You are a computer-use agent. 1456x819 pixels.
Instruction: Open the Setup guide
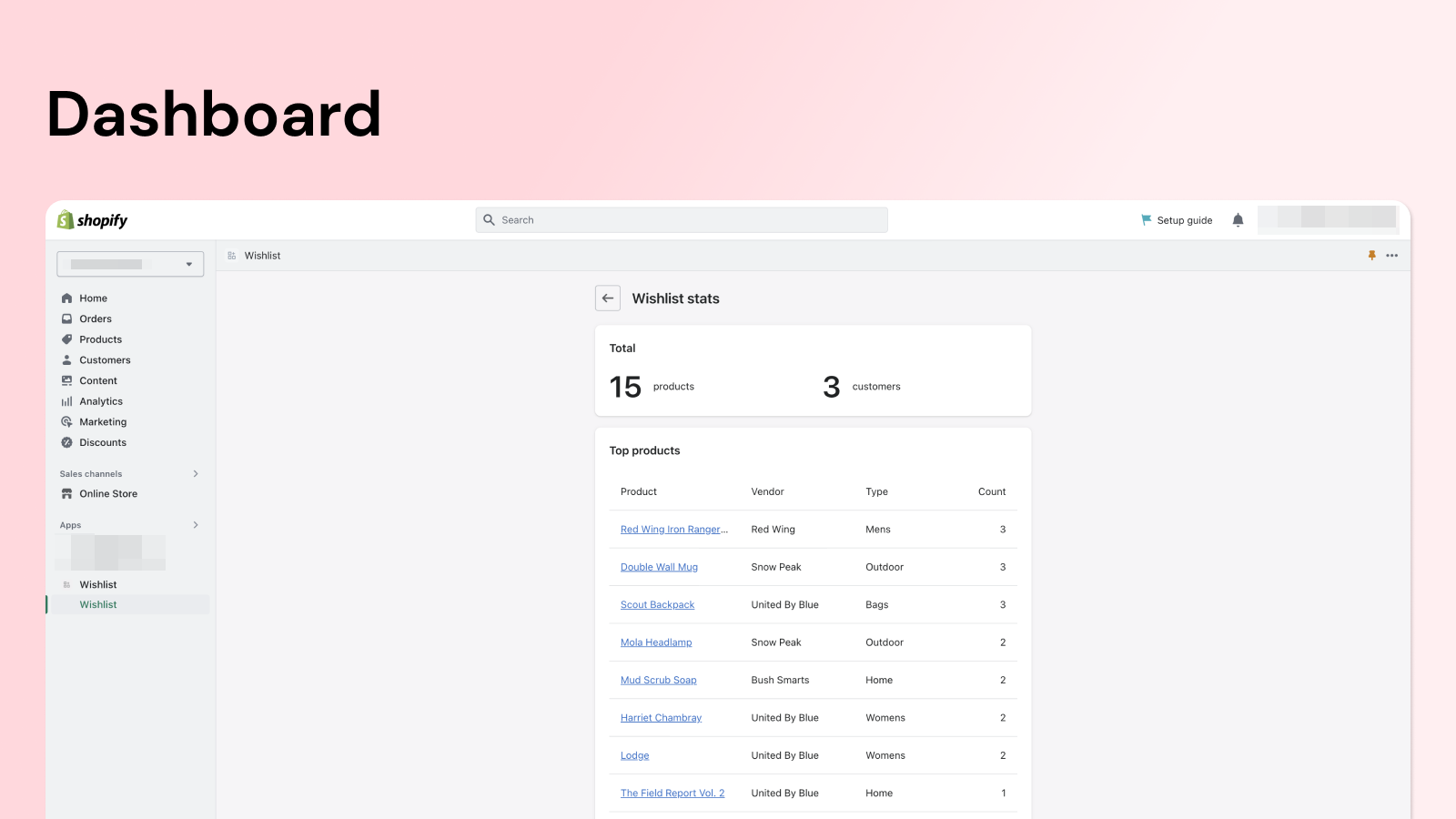pos(1183,219)
